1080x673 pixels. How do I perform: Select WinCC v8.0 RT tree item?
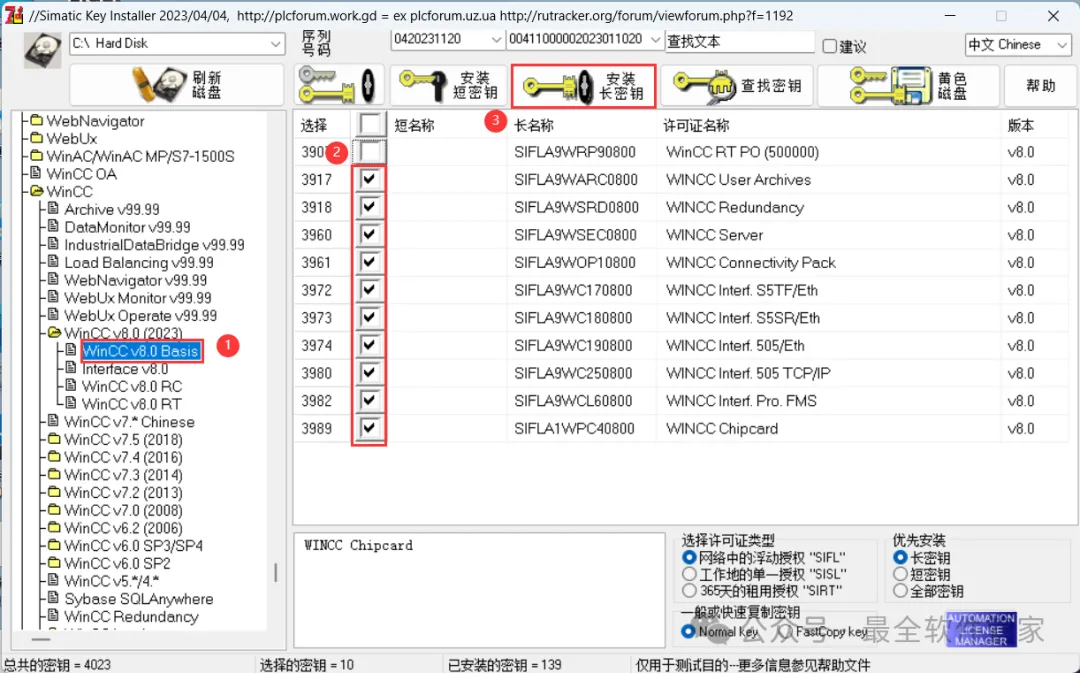point(132,404)
